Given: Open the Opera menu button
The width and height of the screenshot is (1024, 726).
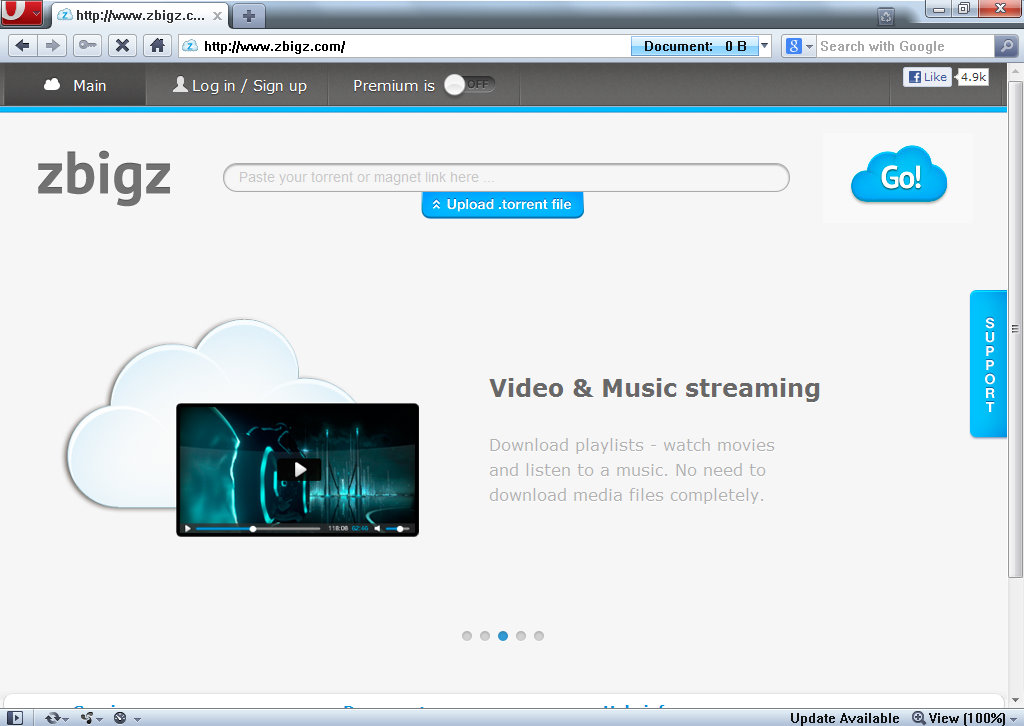Looking at the screenshot, I should [21, 12].
